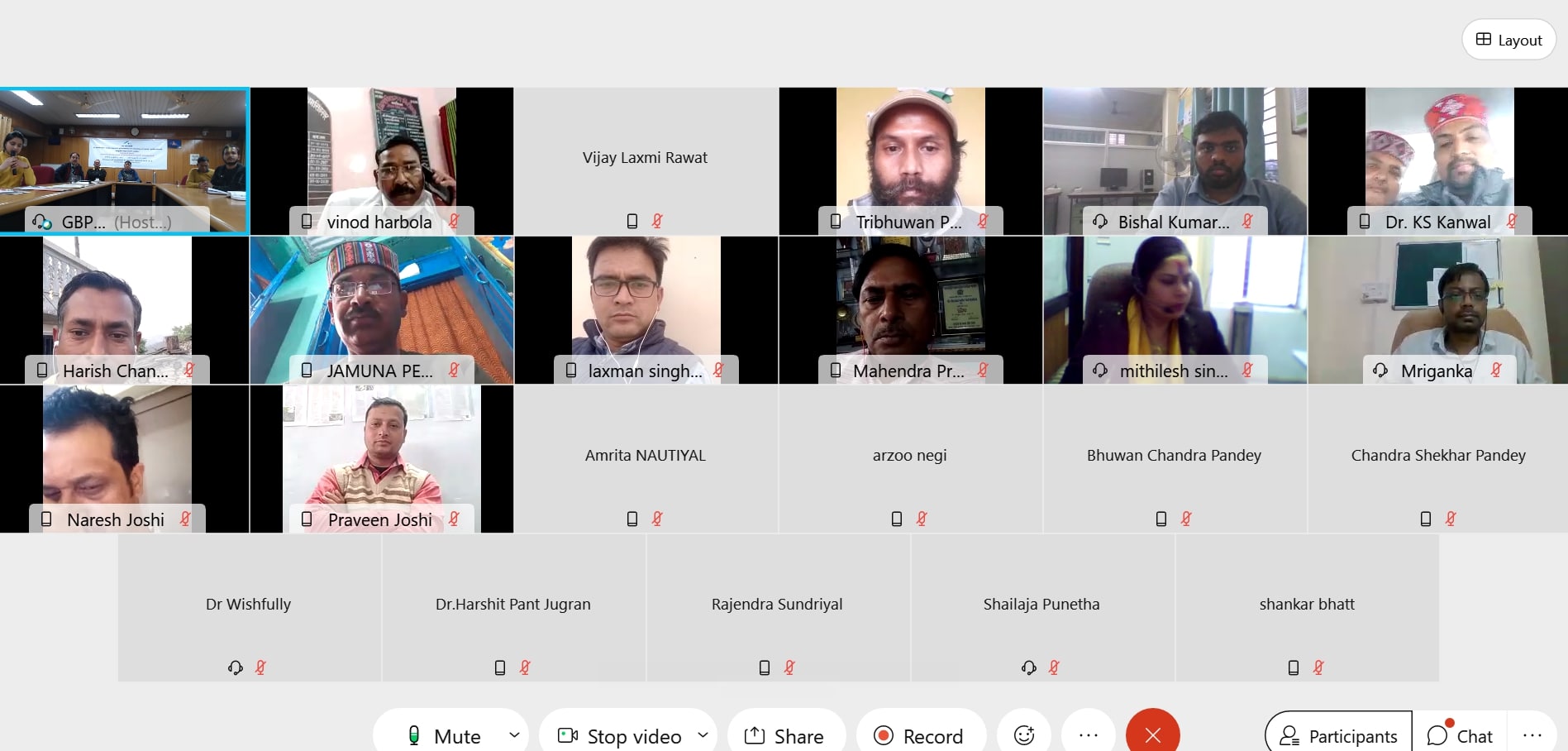The width and height of the screenshot is (1568, 751).
Task: Stop your video camera
Action: tap(620, 735)
